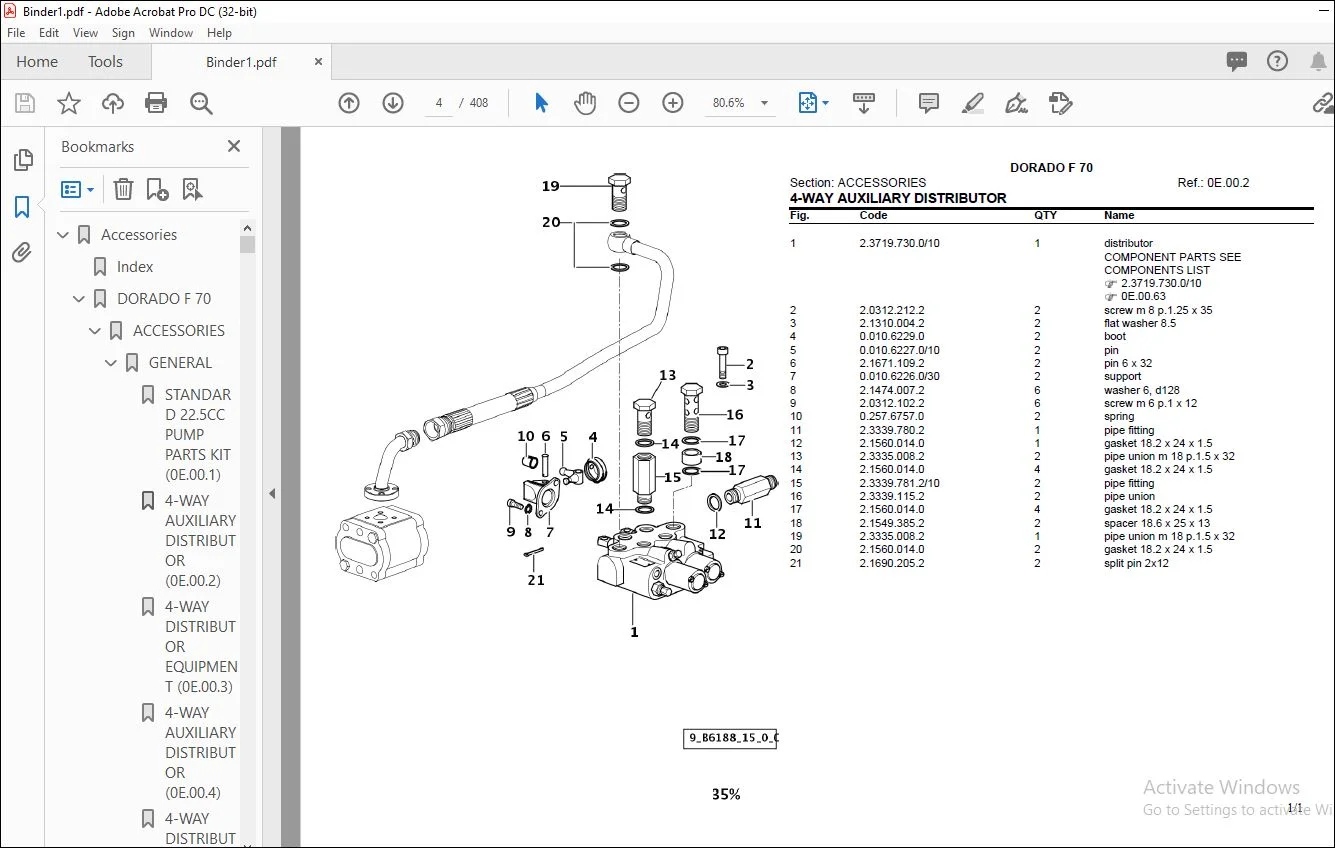Select the "spacer 18.6 x 25 x 13" entry
The height and width of the screenshot is (848, 1335).
[x=1157, y=523]
